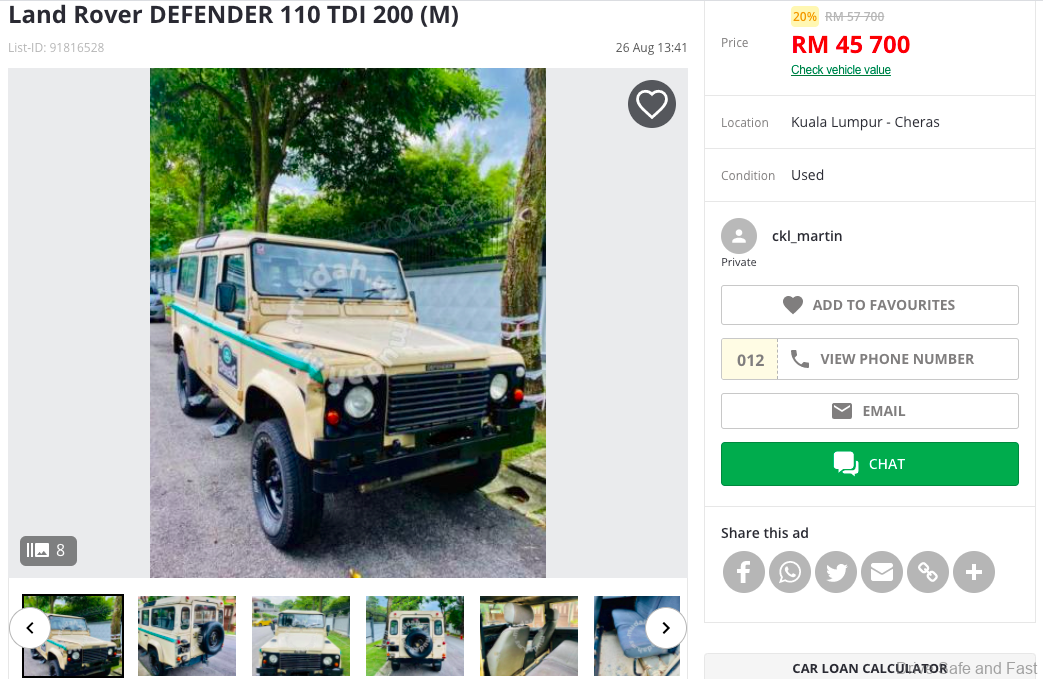Toggle the heart favourite icon on photo
Viewport: 1043px width, 679px height.
tap(651, 104)
